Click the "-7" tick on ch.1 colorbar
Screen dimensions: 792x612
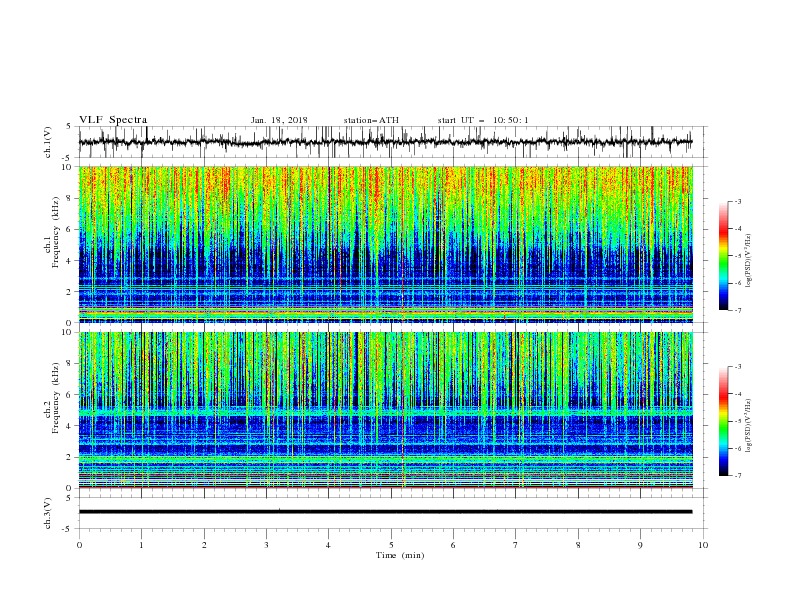pos(737,310)
